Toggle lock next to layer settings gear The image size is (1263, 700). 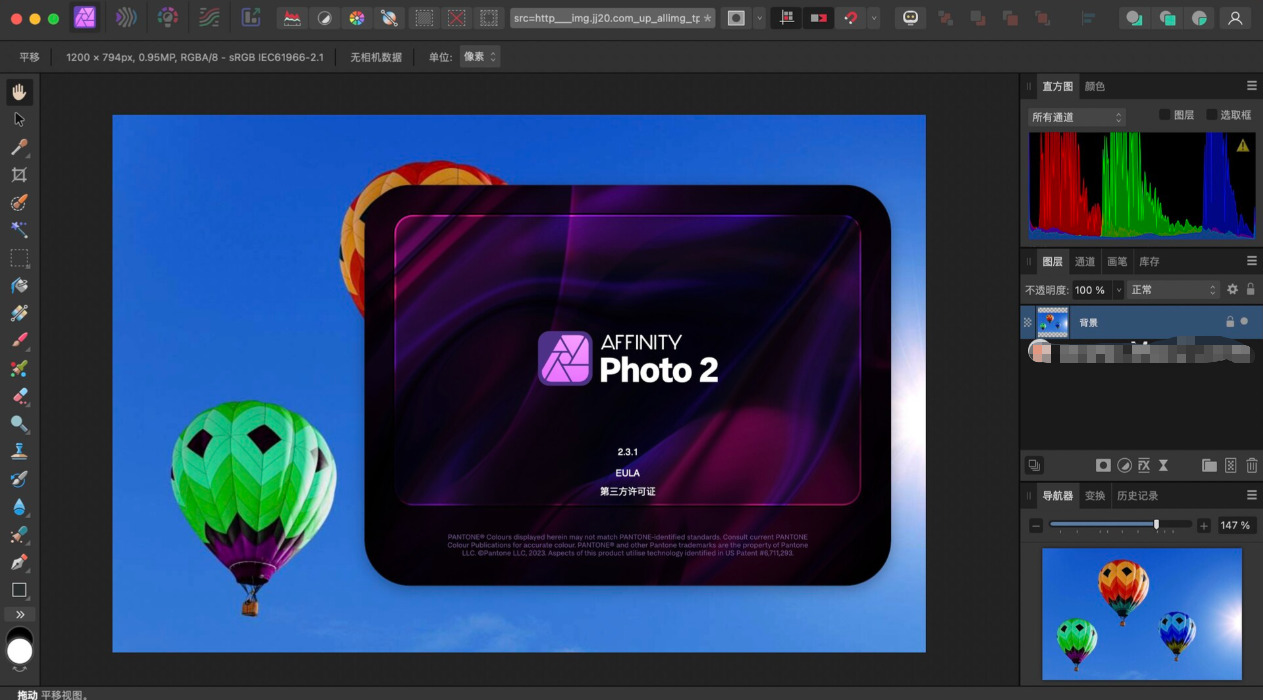click(1250, 289)
